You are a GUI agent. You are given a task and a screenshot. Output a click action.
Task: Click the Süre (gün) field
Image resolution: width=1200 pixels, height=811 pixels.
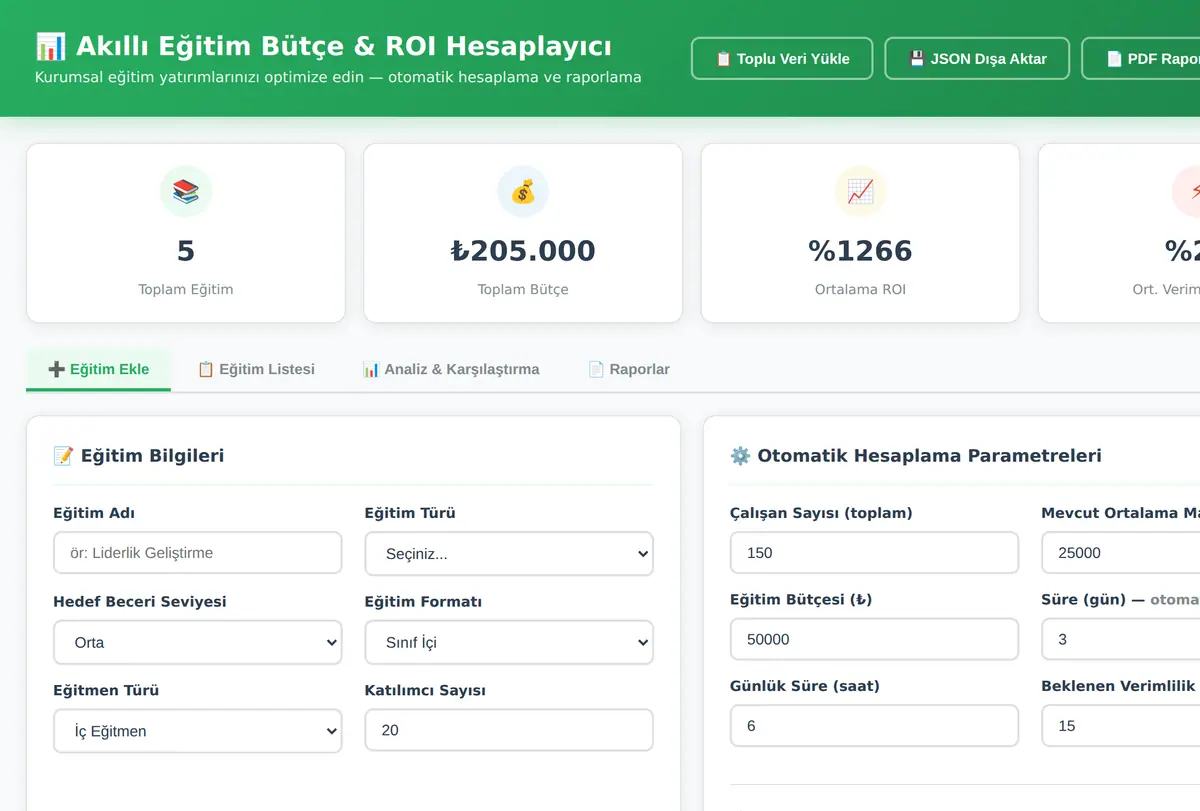[1121, 639]
